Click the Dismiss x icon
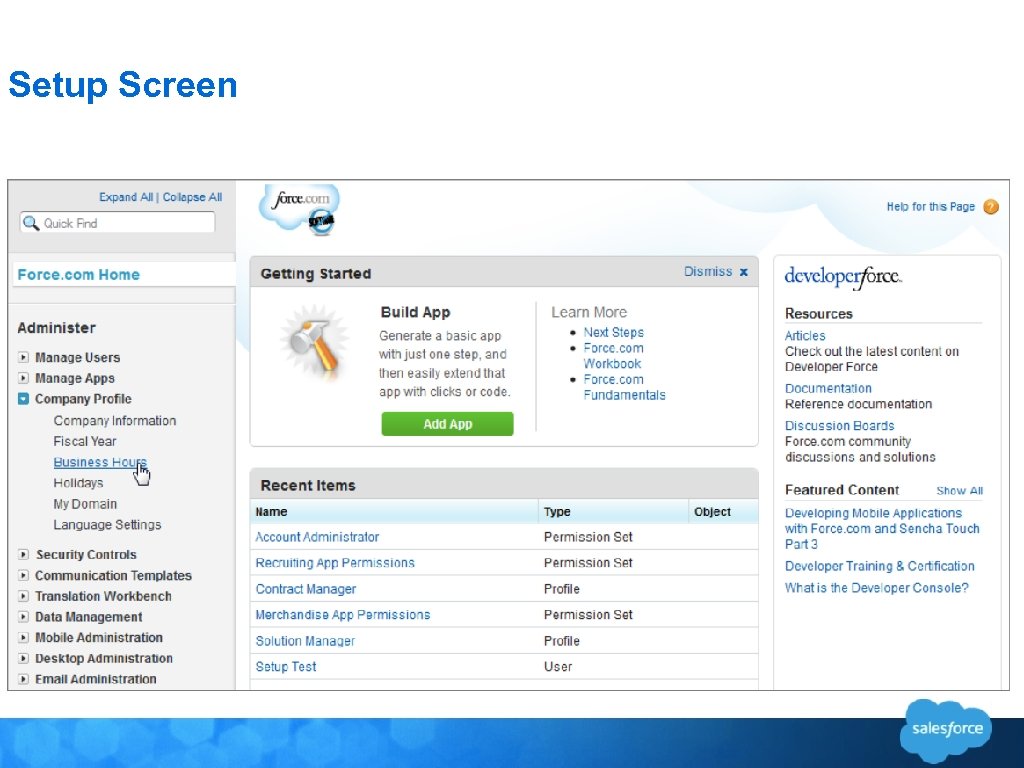The height and width of the screenshot is (768, 1024). (743, 272)
